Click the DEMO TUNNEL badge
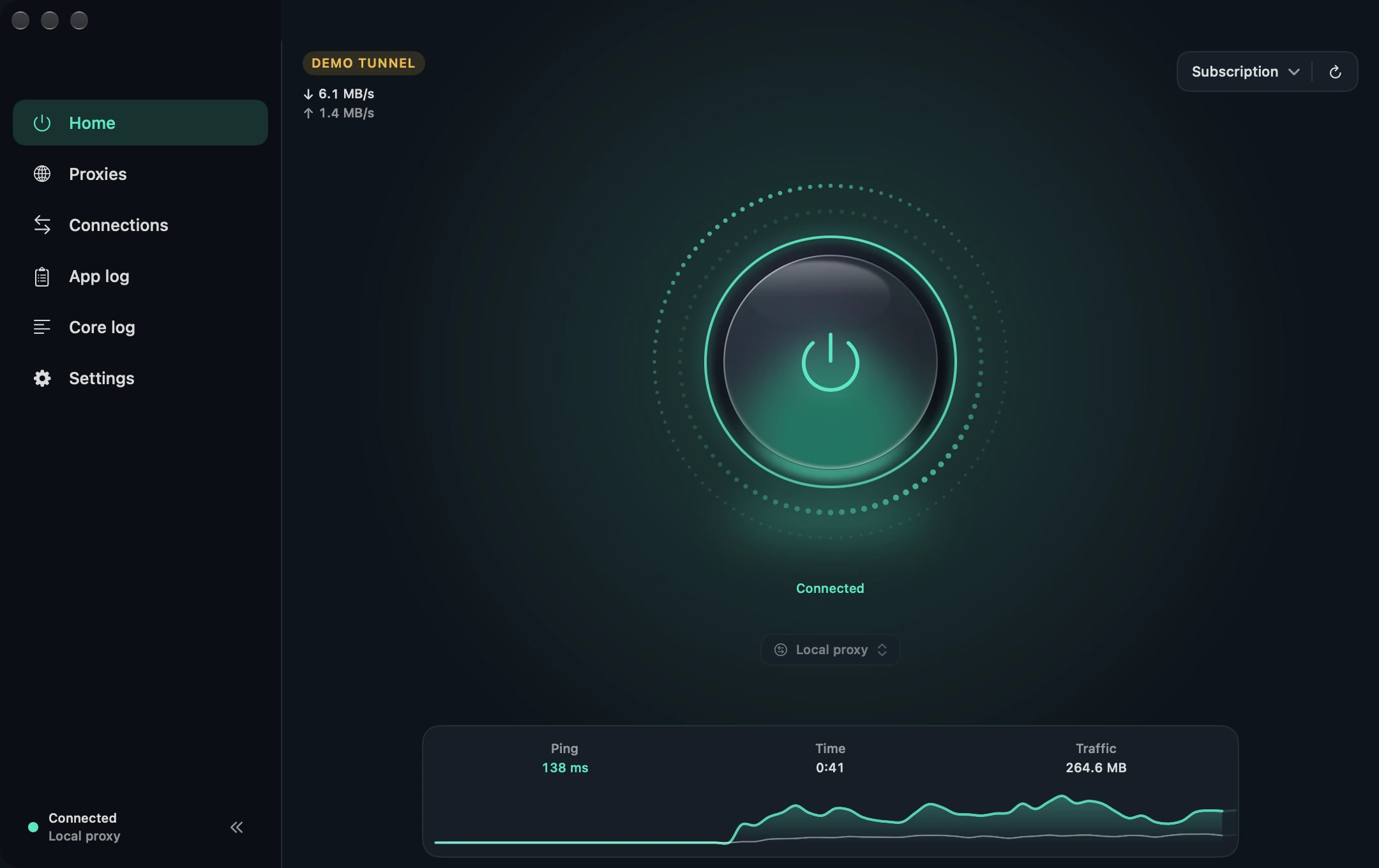Viewport: 1379px width, 868px height. click(363, 63)
